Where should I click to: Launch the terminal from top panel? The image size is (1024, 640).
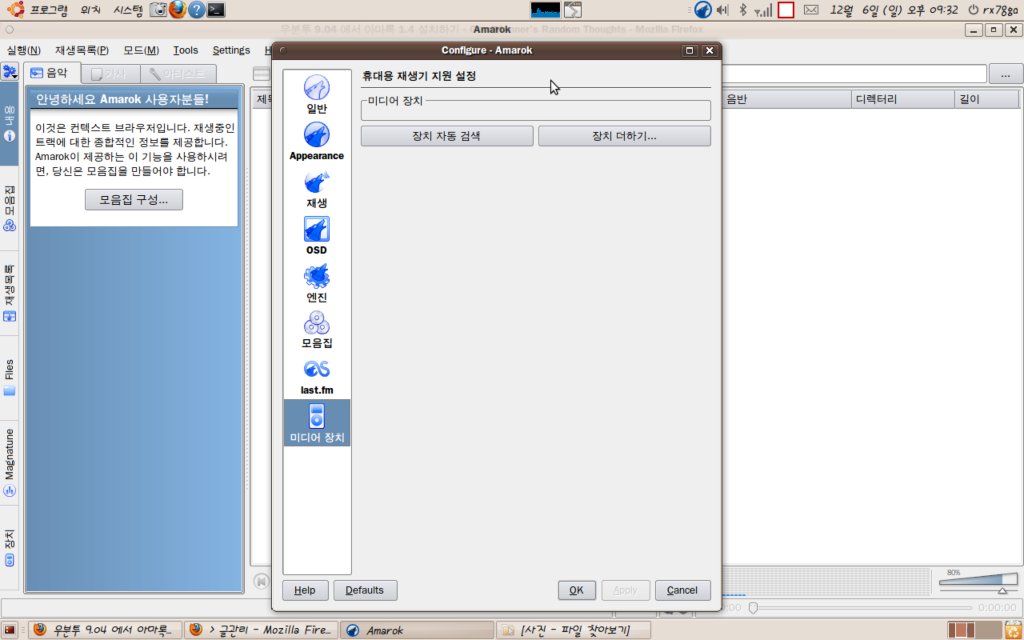pos(216,9)
